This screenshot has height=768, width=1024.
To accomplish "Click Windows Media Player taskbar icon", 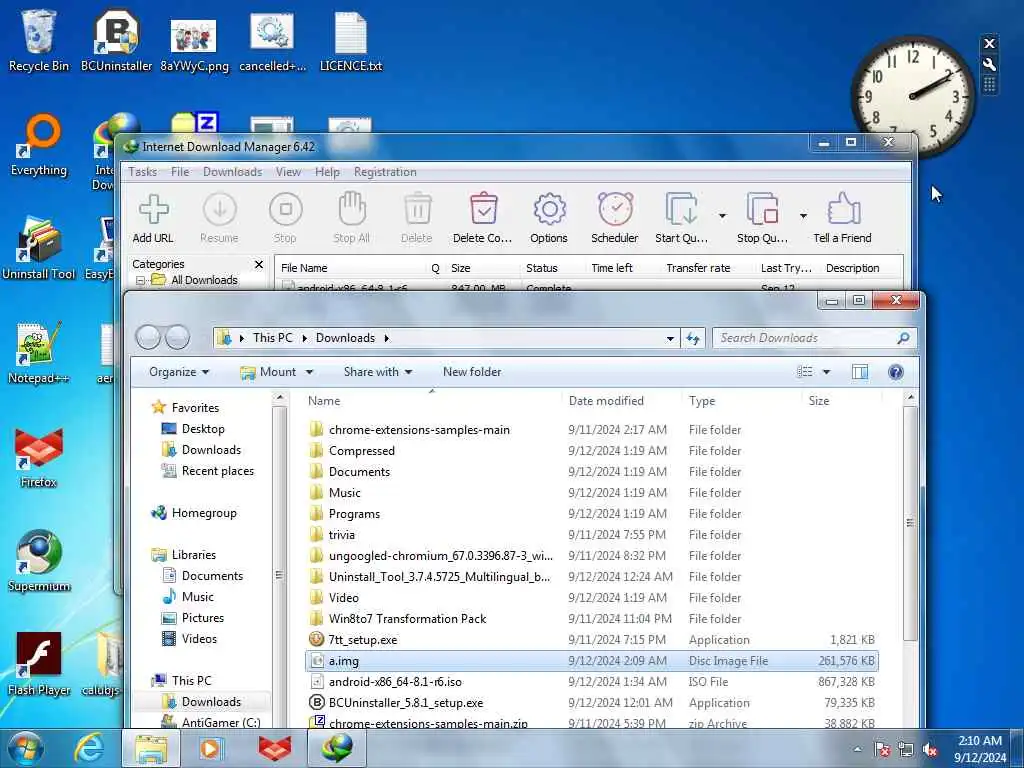I will pyautogui.click(x=210, y=748).
